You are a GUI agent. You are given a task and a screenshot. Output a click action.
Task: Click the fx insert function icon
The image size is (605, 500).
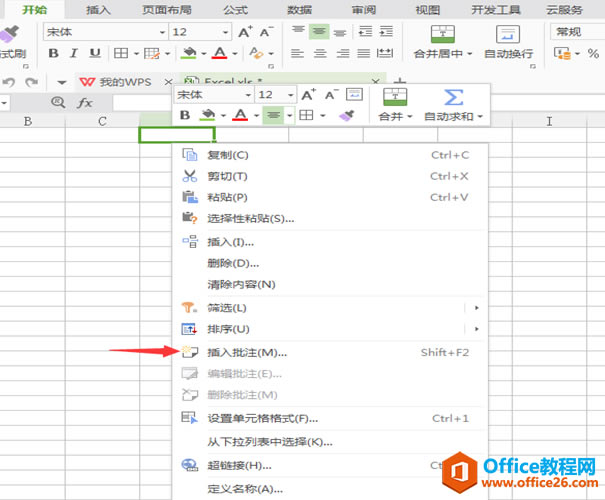[84, 103]
